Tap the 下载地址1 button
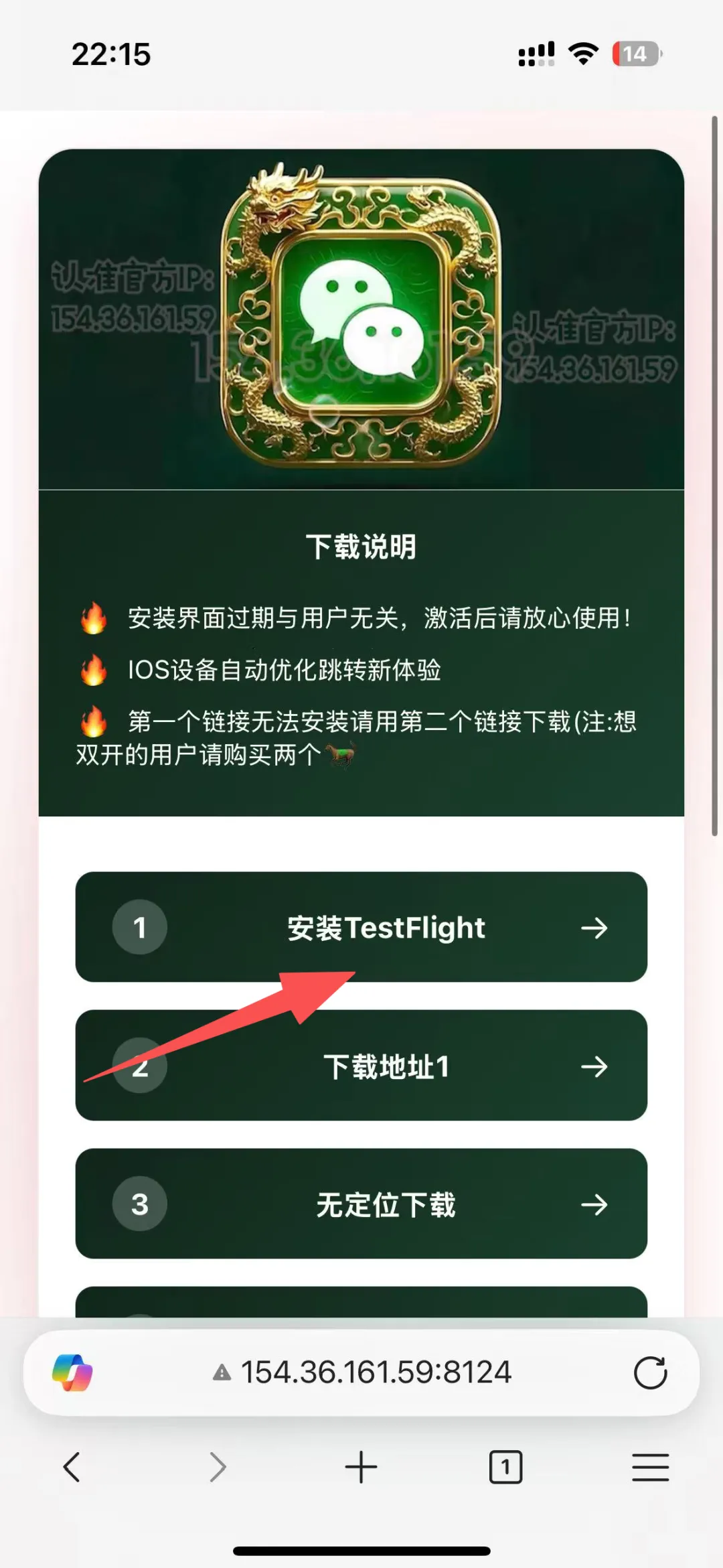723x1568 pixels. coord(361,1065)
